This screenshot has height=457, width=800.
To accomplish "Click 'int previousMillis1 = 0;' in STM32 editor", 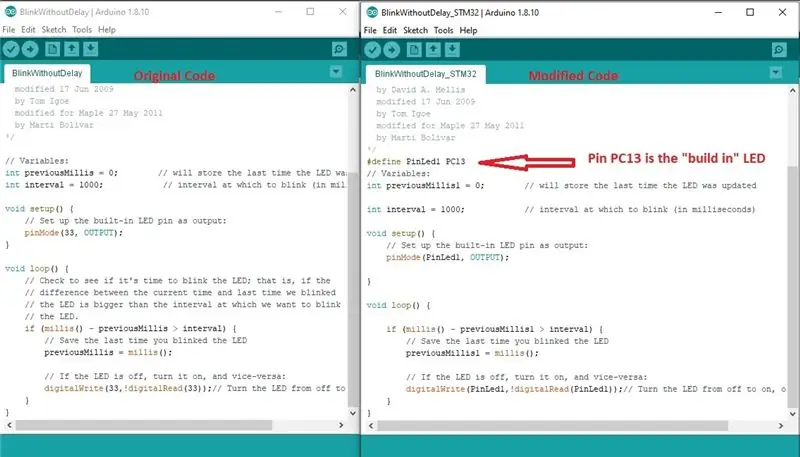I will coord(426,186).
